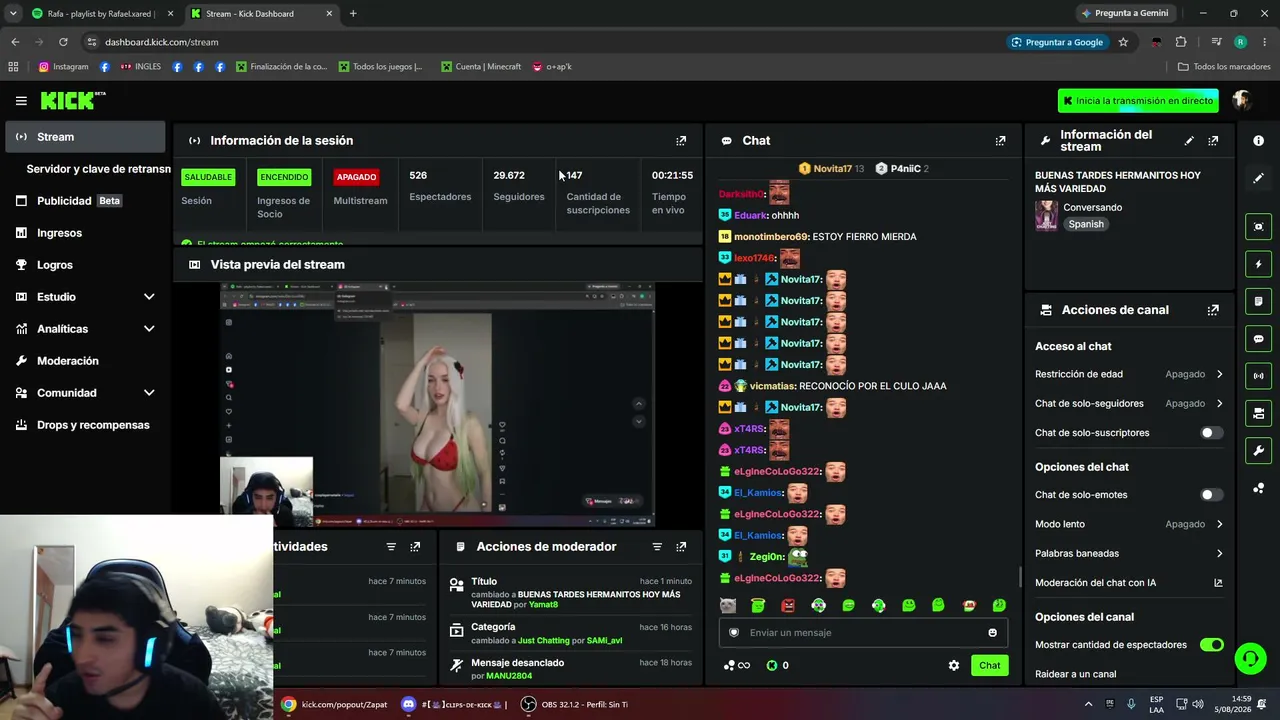Switch to the Rafa playlist browser tab
The image size is (1280, 720).
(102, 13)
